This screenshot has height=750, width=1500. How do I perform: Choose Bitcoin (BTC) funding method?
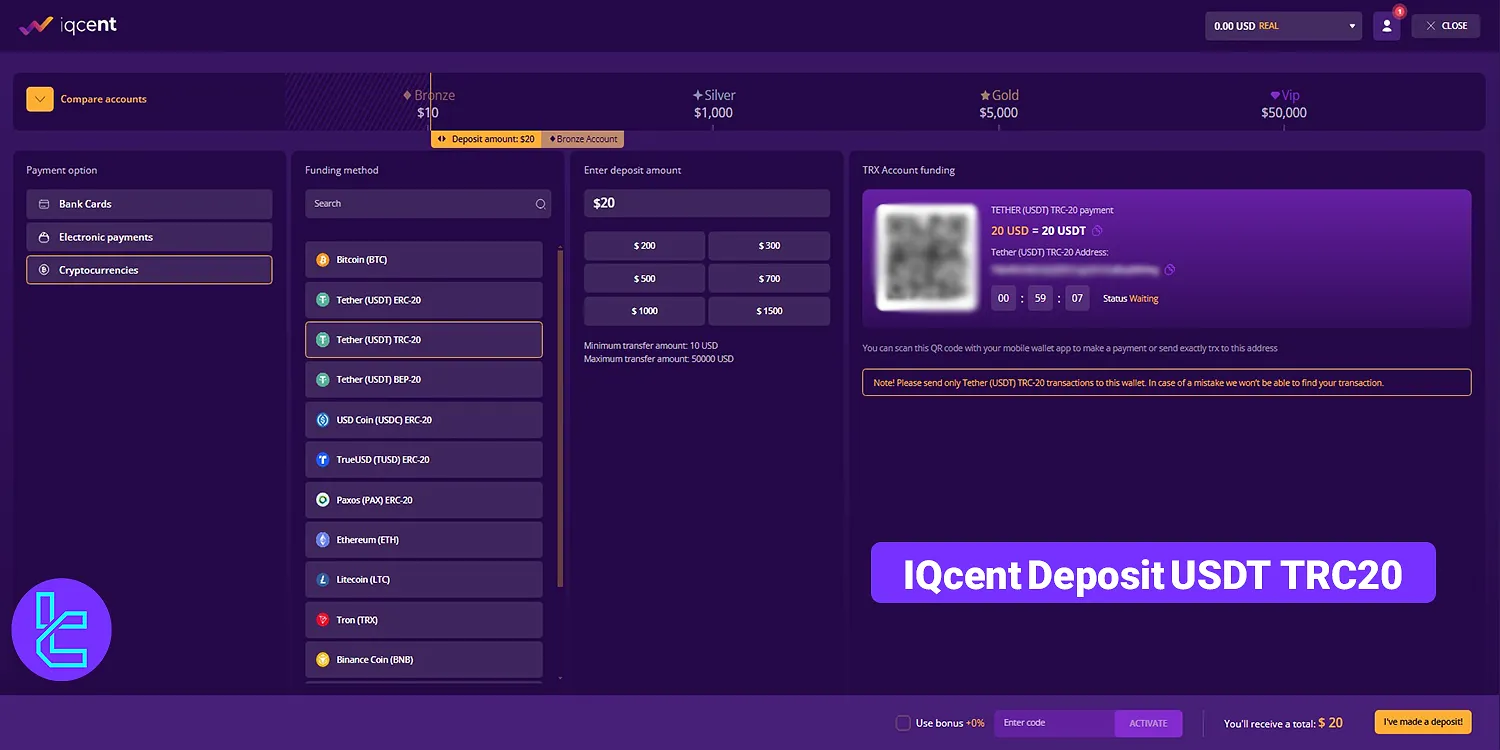[x=424, y=260]
